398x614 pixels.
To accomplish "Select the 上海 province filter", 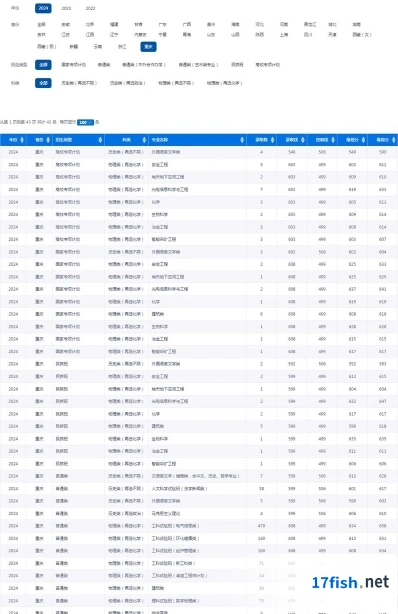I will pos(284,34).
